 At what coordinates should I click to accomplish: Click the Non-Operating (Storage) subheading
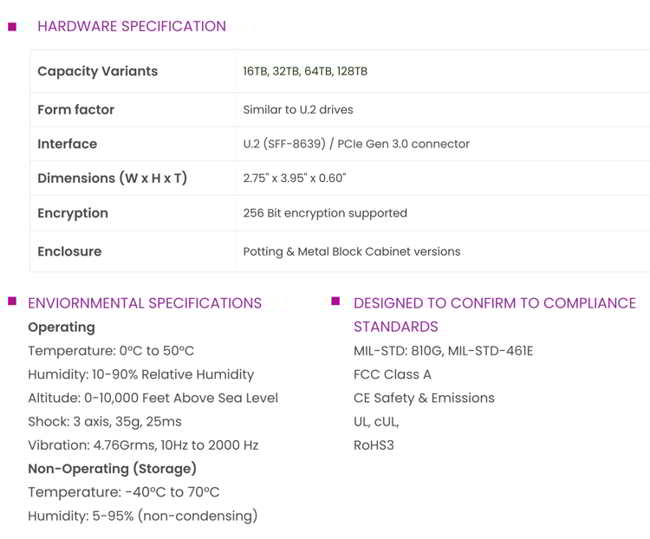coord(112,469)
